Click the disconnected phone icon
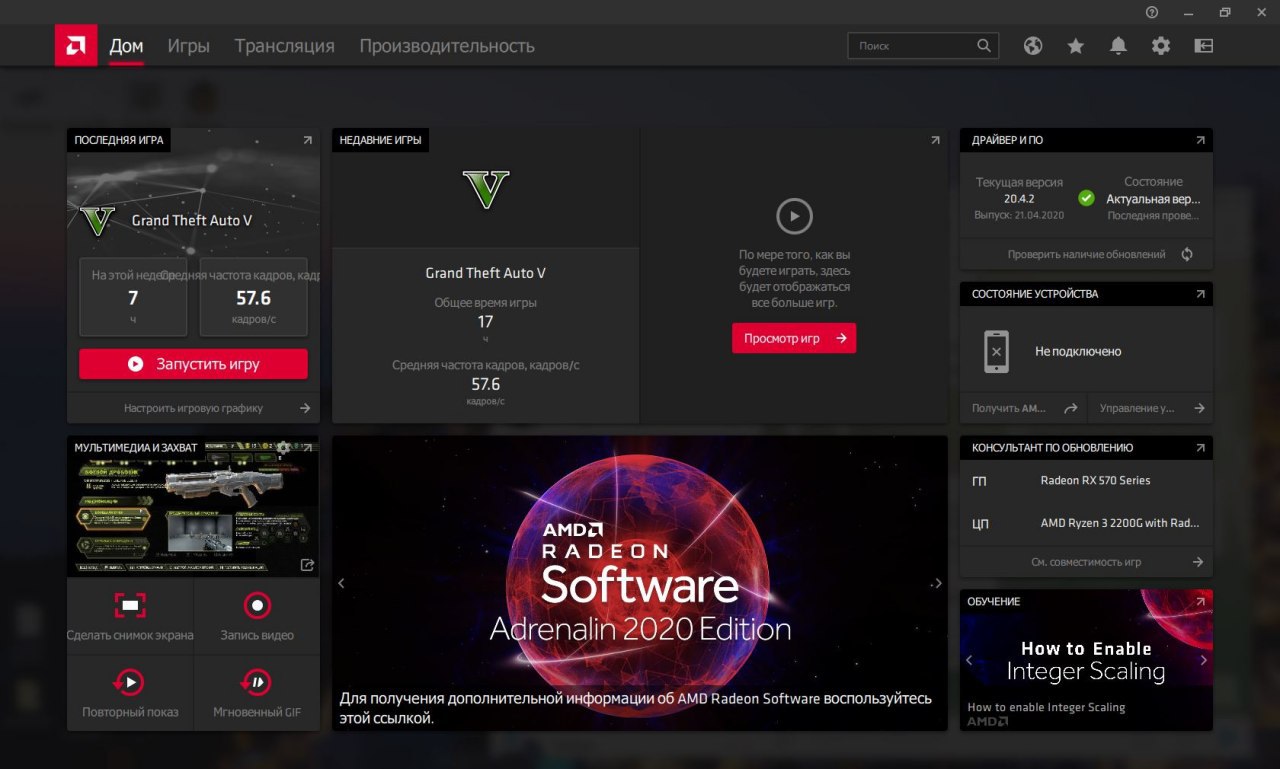This screenshot has width=1280, height=769. [996, 352]
